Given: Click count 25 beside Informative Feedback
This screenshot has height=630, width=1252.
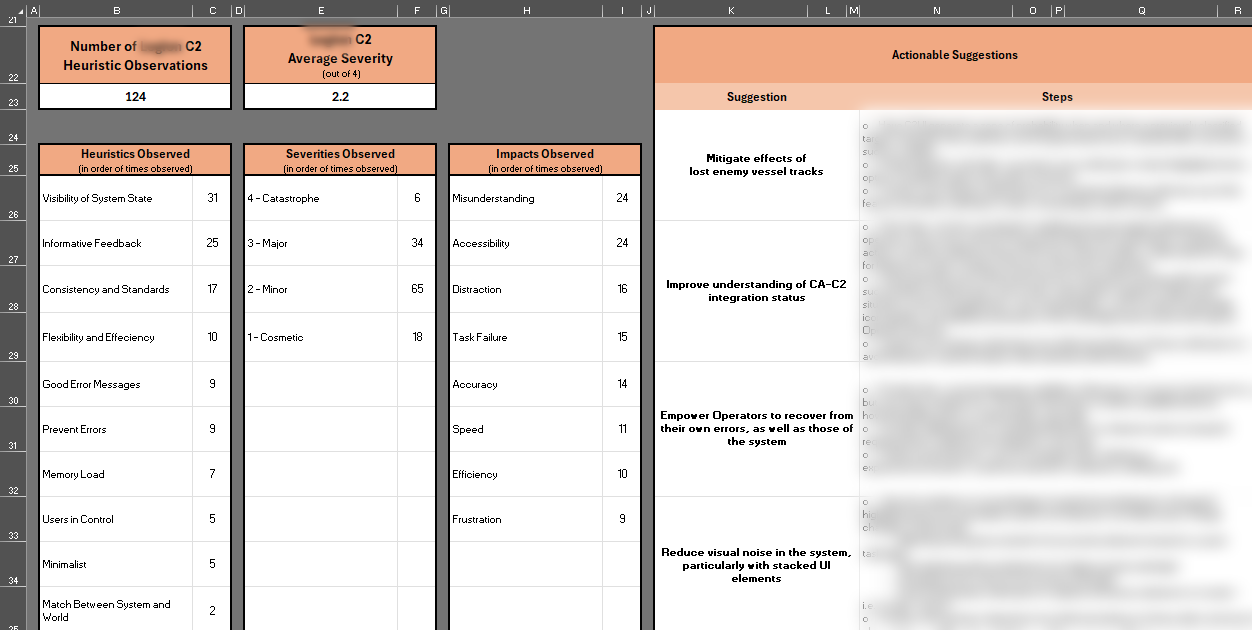Looking at the screenshot, I should pos(212,243).
